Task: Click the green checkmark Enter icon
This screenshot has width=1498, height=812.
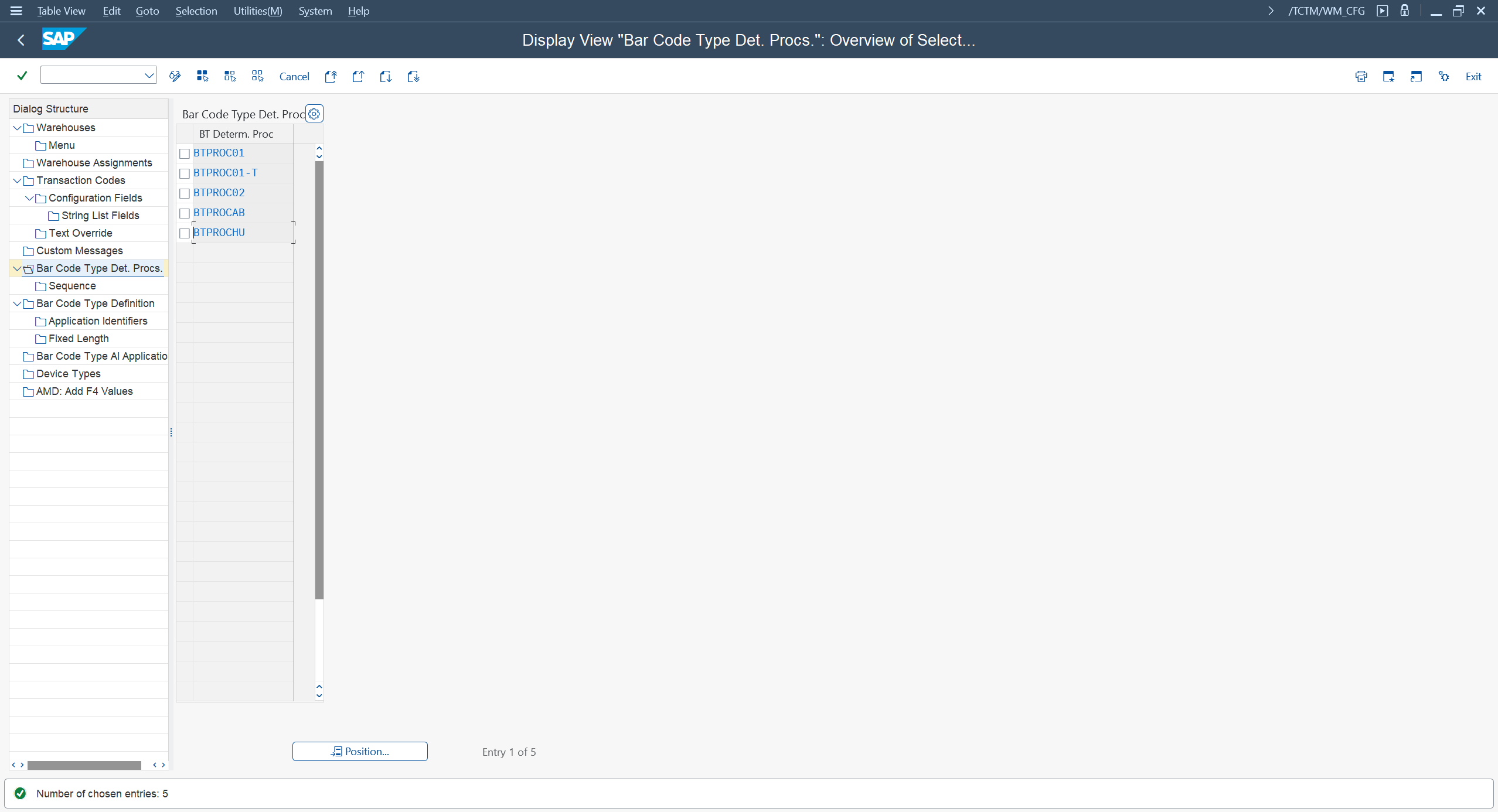Action: pos(22,76)
